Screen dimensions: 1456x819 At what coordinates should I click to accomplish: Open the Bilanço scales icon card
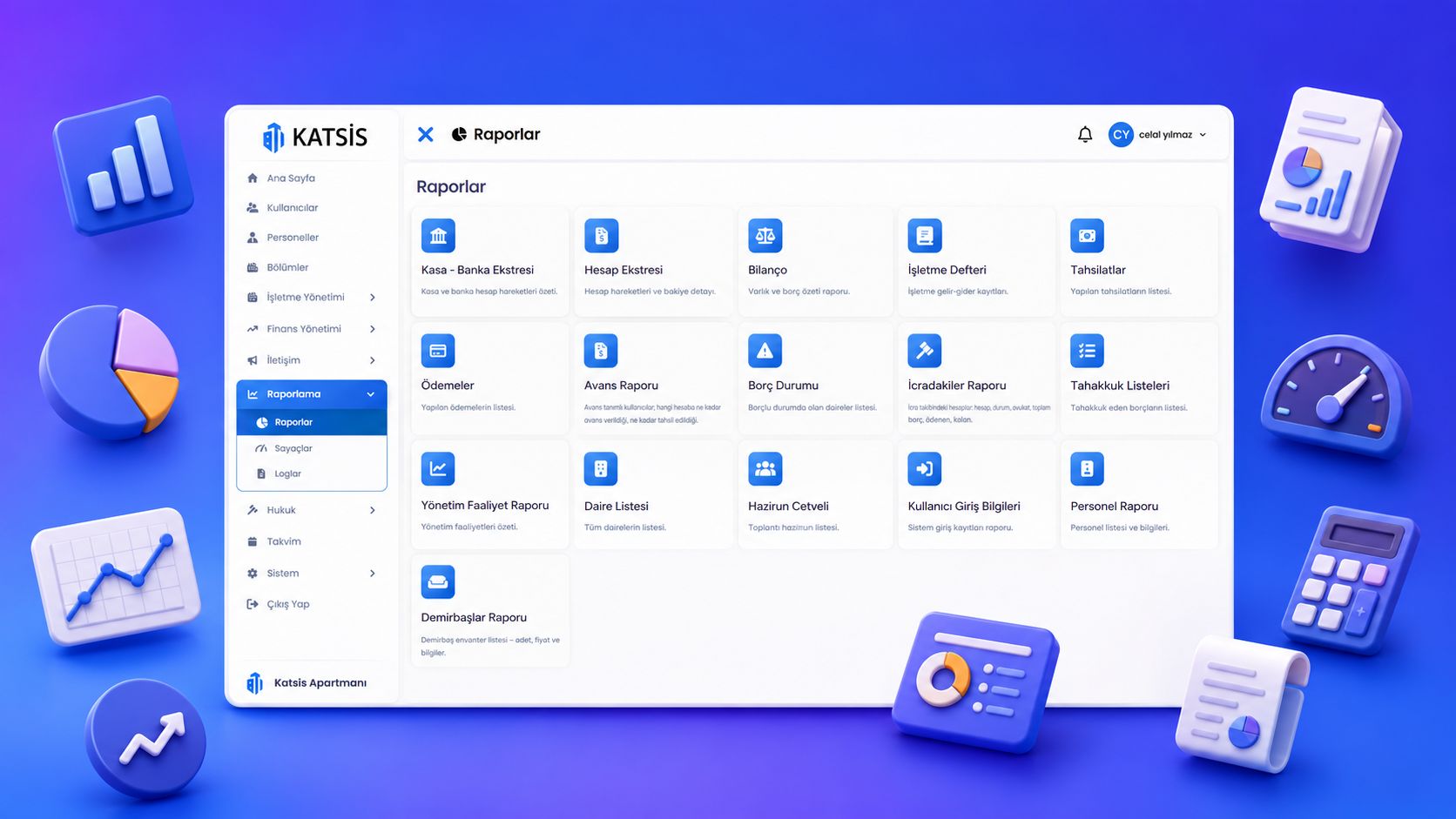click(765, 235)
